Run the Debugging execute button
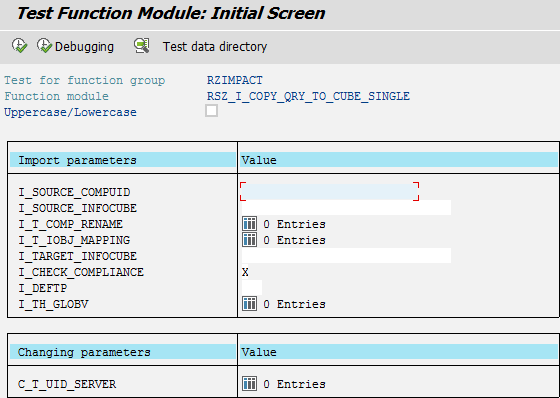The width and height of the screenshot is (560, 398). (x=75, y=46)
